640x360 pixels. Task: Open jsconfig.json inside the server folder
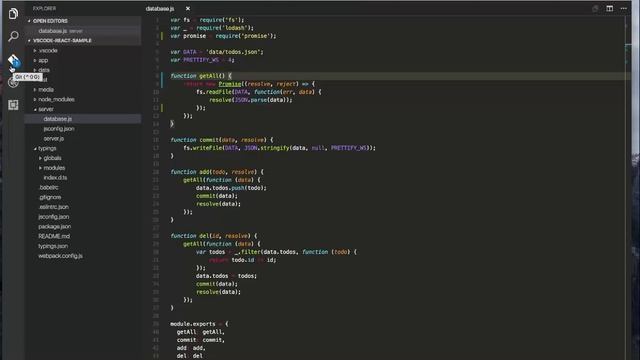(x=59, y=129)
